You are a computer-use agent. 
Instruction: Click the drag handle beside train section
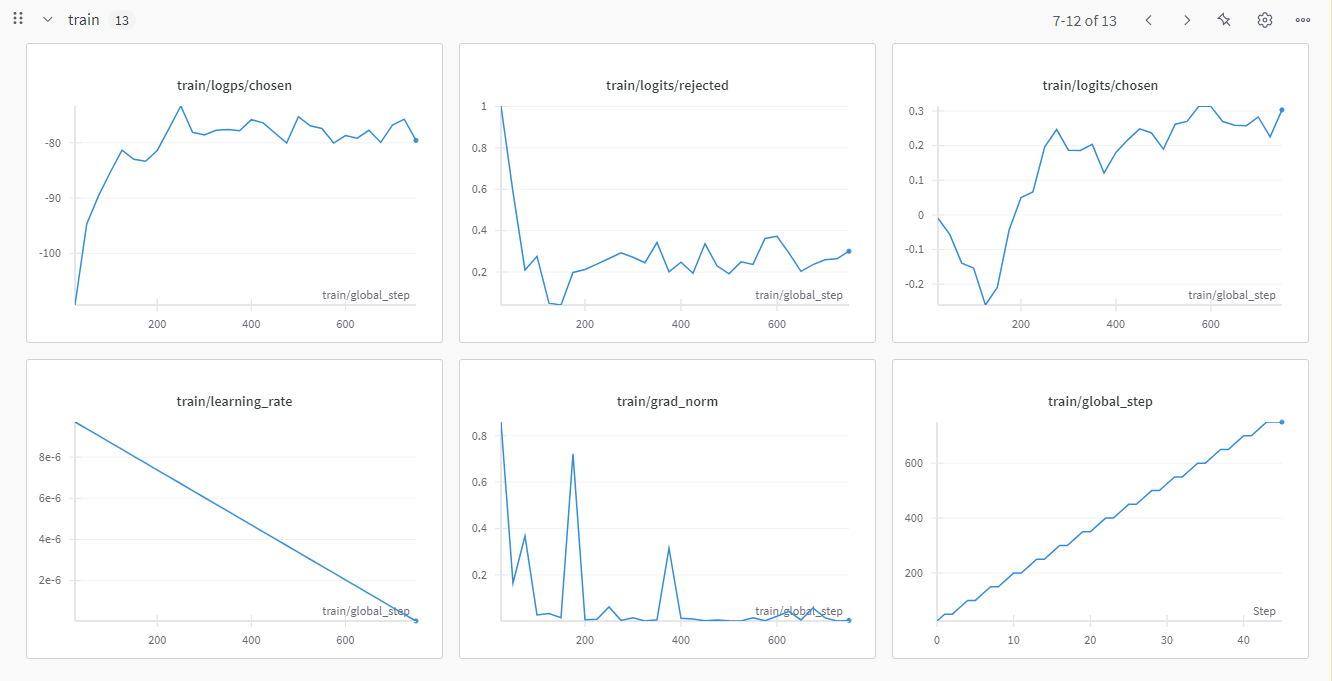click(18, 19)
